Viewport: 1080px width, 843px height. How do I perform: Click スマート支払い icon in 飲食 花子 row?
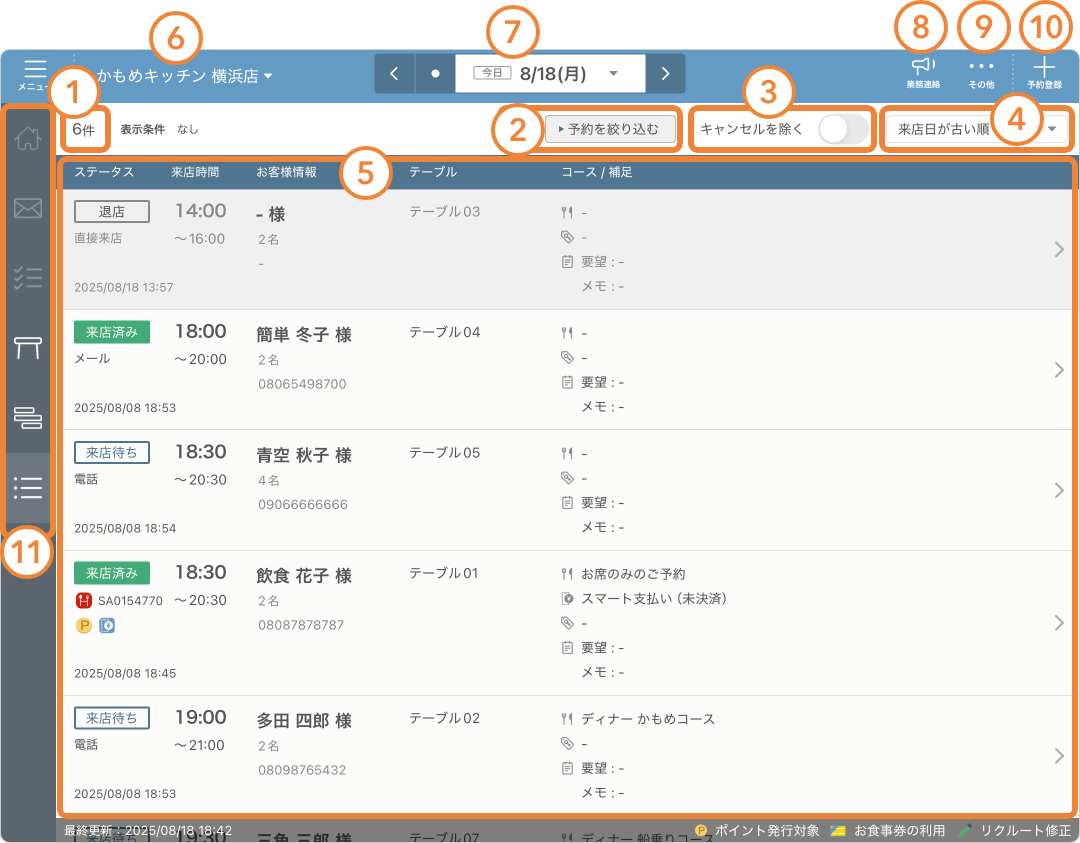point(567,599)
